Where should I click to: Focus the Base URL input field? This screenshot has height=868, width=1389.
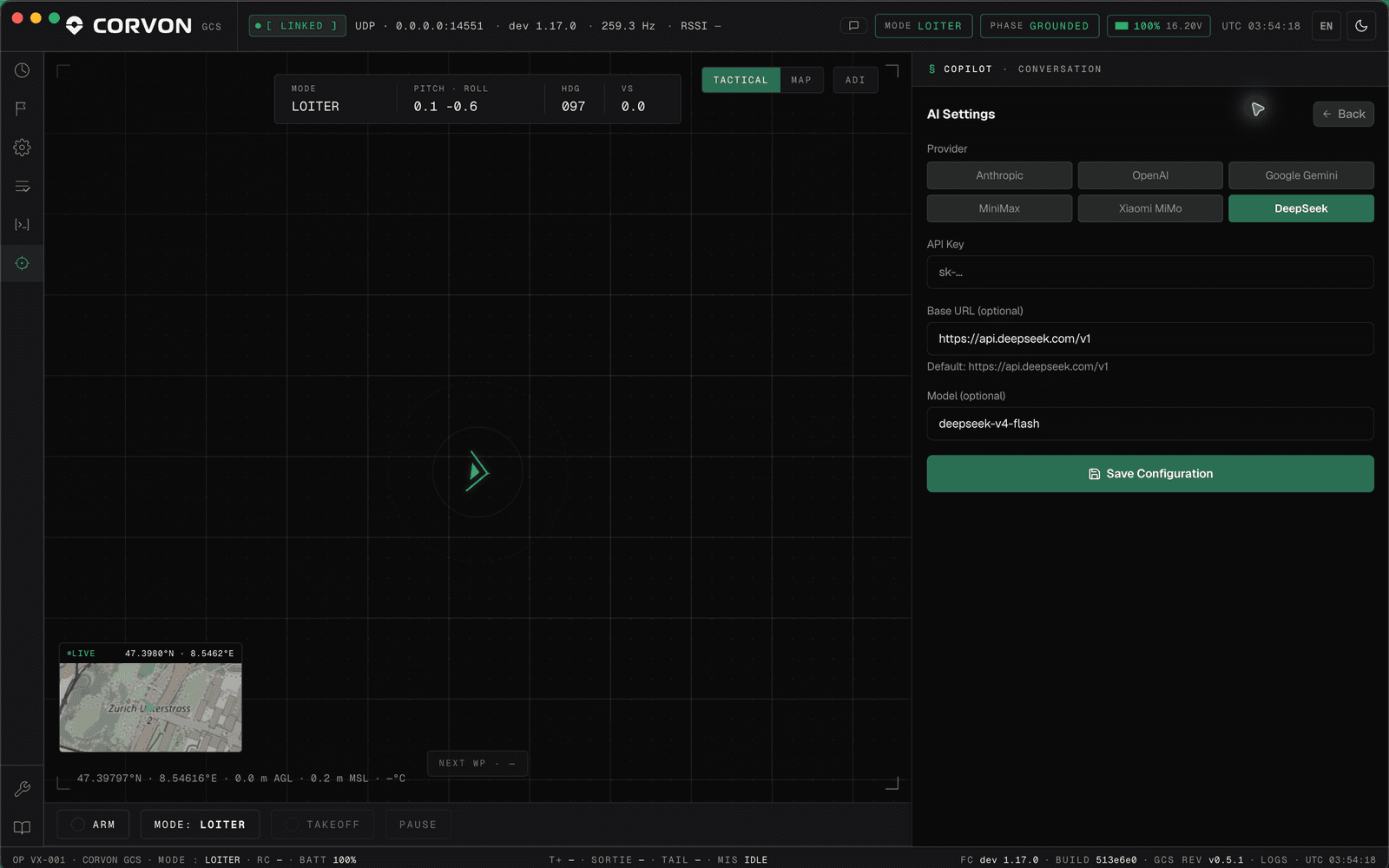1150,339
